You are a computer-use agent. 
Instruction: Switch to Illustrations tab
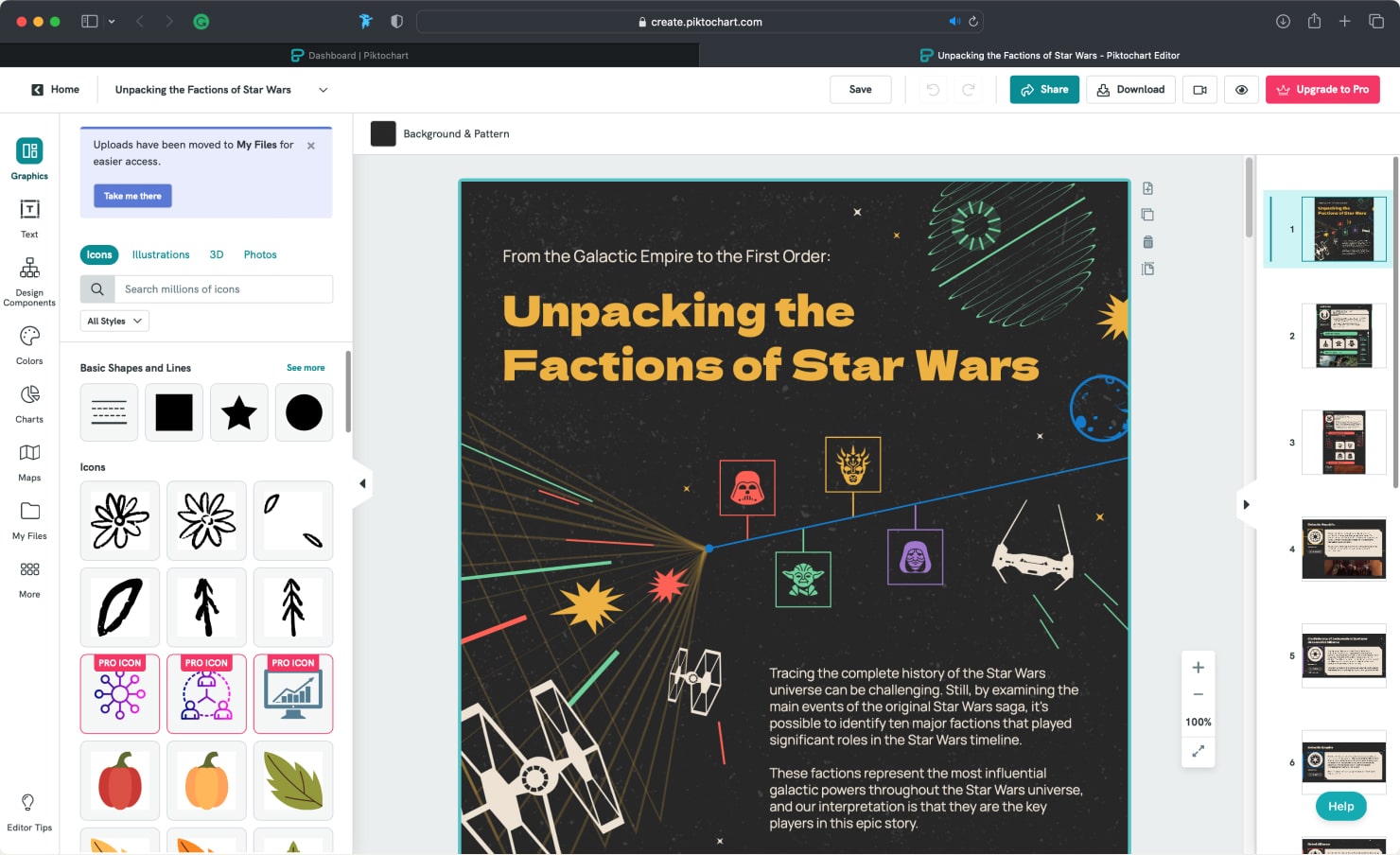pos(161,254)
